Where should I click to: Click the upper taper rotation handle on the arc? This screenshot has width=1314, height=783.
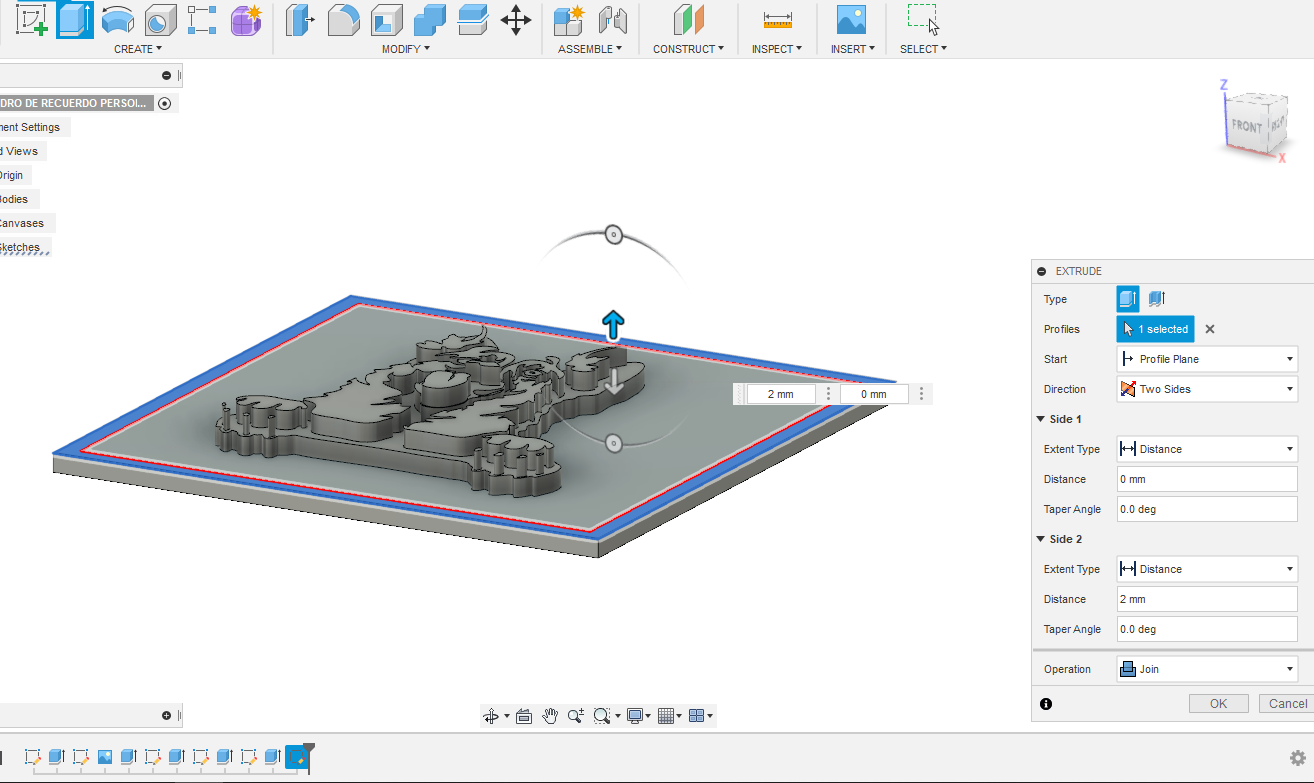click(614, 235)
